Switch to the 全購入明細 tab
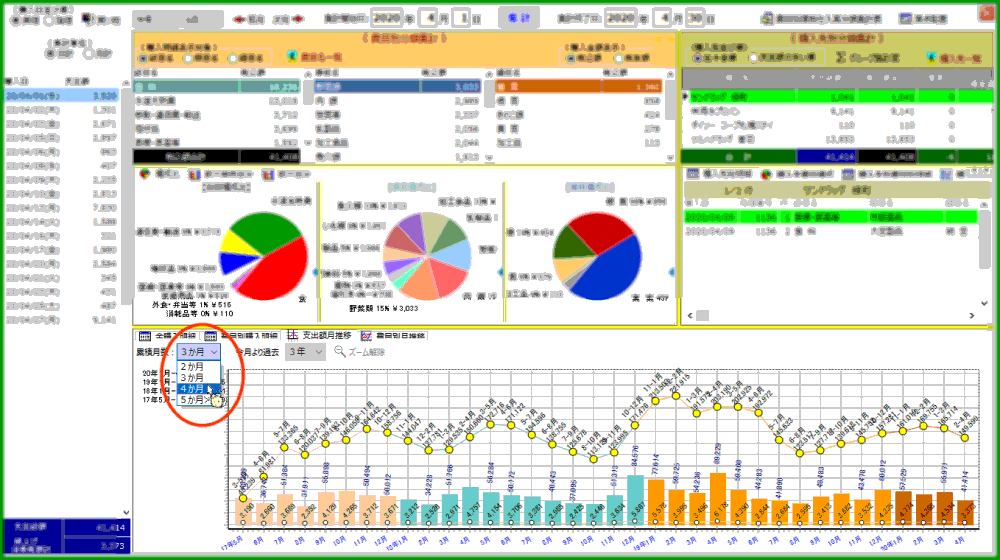 click(168, 335)
